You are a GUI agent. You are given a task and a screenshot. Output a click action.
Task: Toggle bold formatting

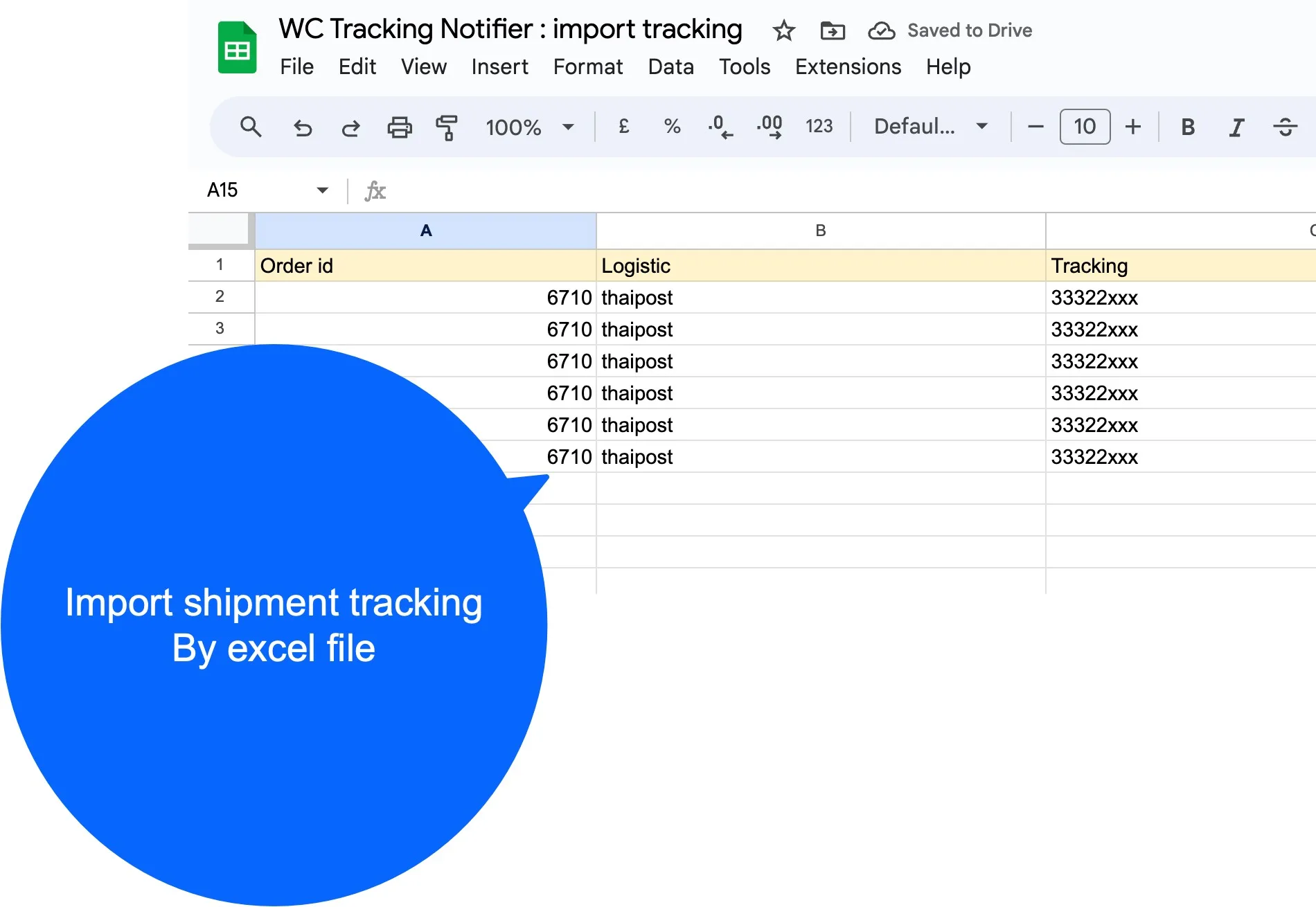(1188, 127)
